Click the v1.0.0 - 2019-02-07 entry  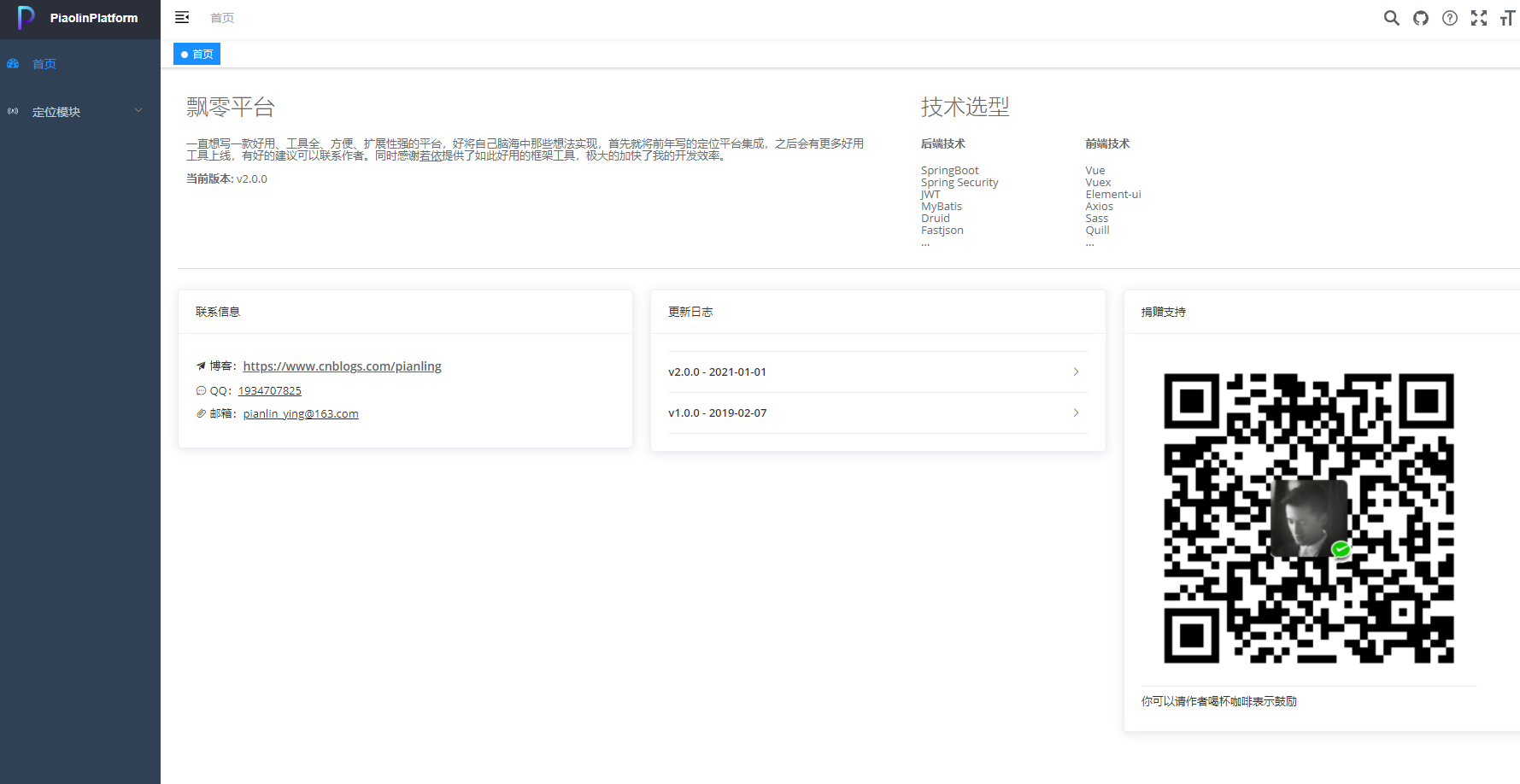coord(877,412)
